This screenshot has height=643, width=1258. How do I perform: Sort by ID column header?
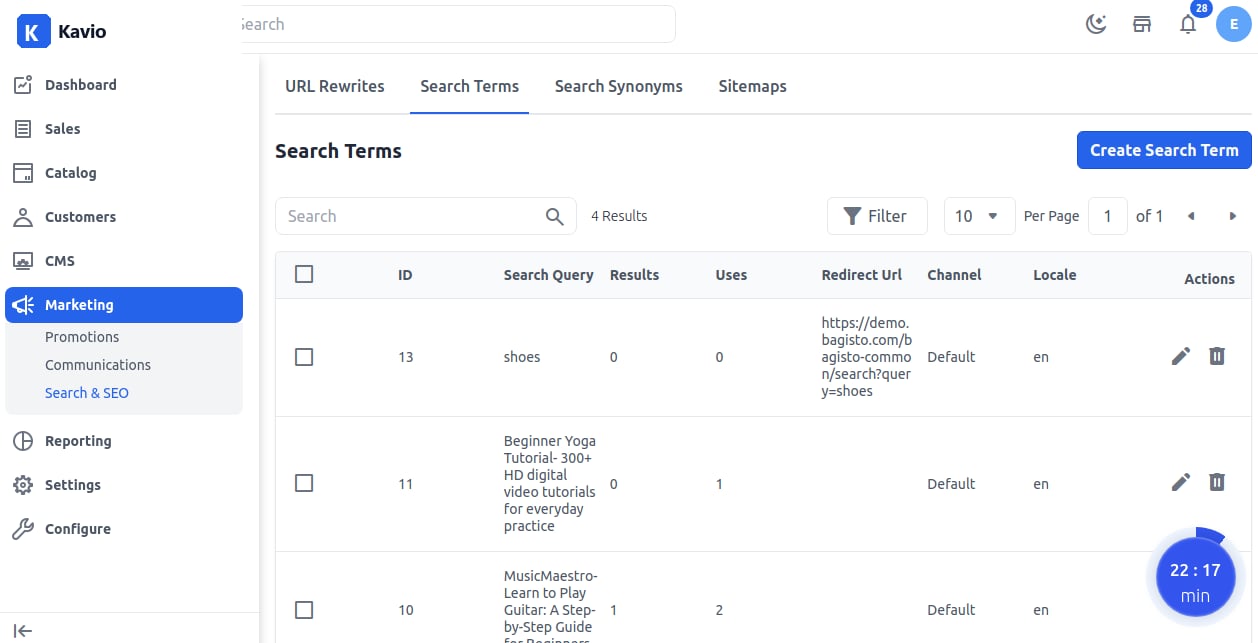point(405,274)
